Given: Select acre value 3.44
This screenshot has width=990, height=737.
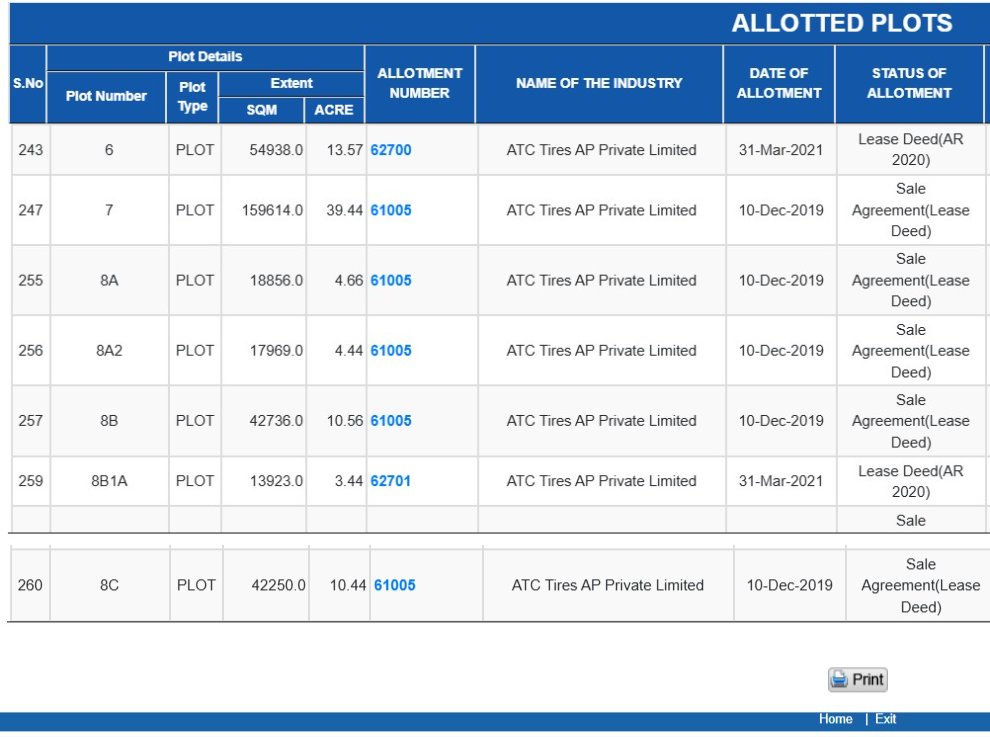Looking at the screenshot, I should 349,481.
